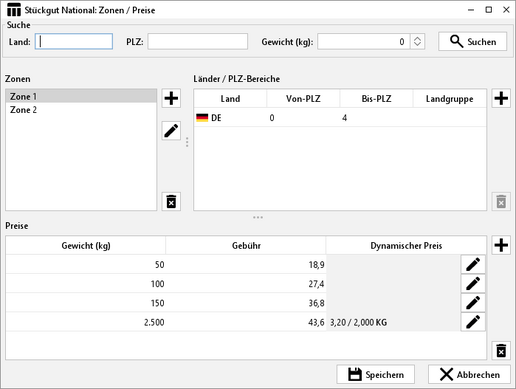Click the Gewicht (kg) stepper arrows
The height and width of the screenshot is (389, 516).
click(x=417, y=42)
